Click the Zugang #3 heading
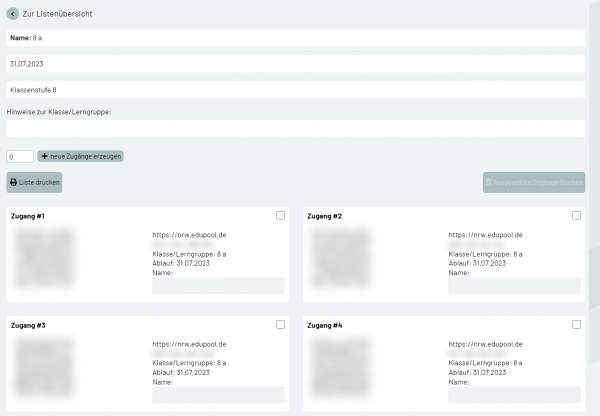This screenshot has height=416, width=600. pyautogui.click(x=28, y=326)
